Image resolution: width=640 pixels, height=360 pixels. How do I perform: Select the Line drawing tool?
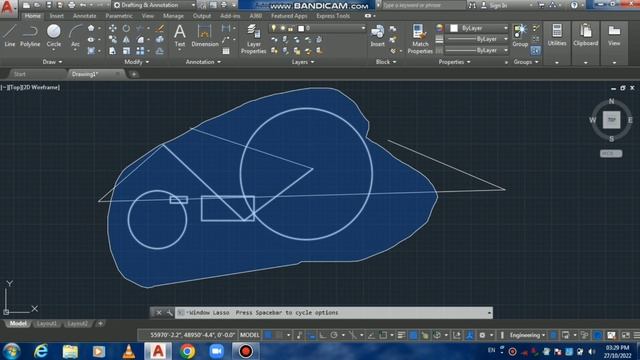click(x=10, y=35)
